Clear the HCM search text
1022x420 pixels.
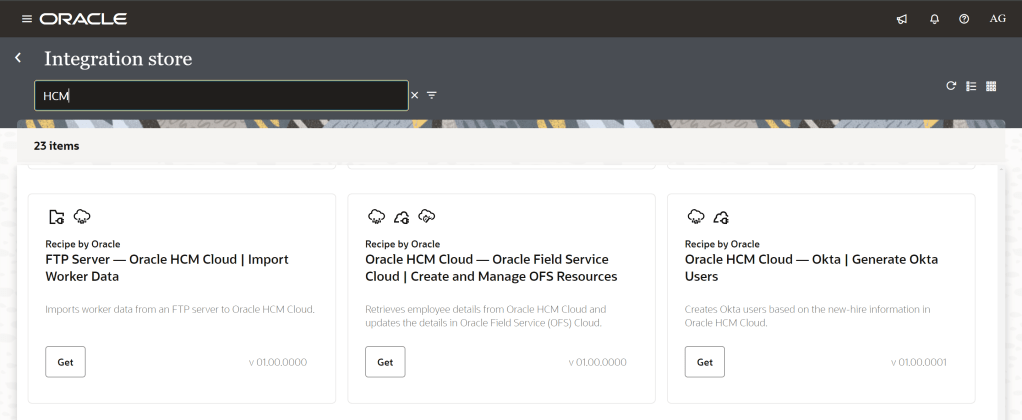[414, 95]
